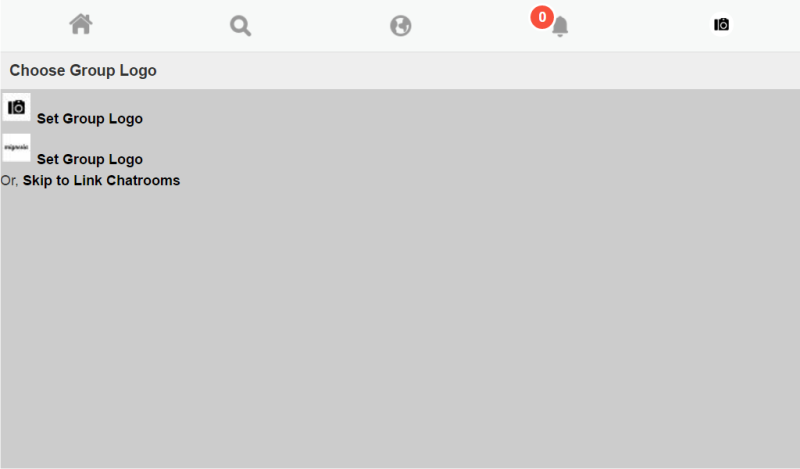Tap the gray bell in top bar
The height and width of the screenshot is (469, 800).
coord(560,27)
